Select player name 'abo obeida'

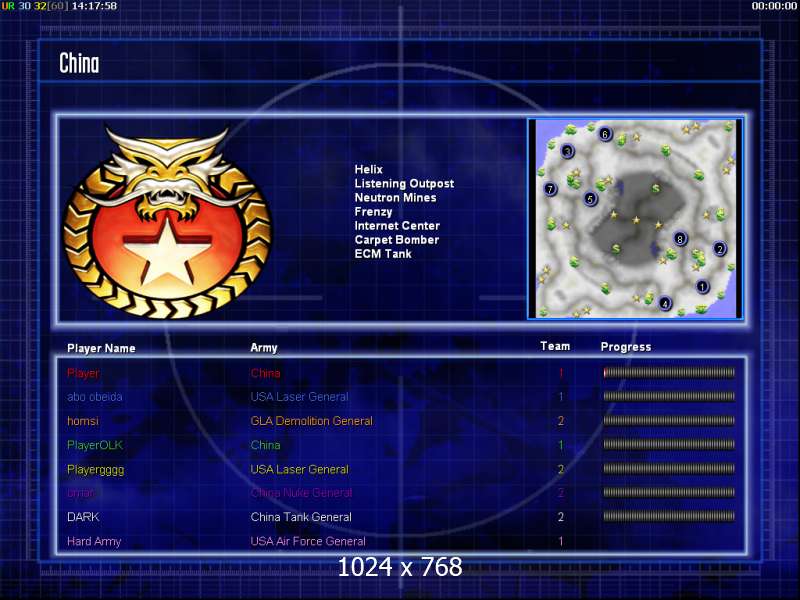[x=94, y=396]
